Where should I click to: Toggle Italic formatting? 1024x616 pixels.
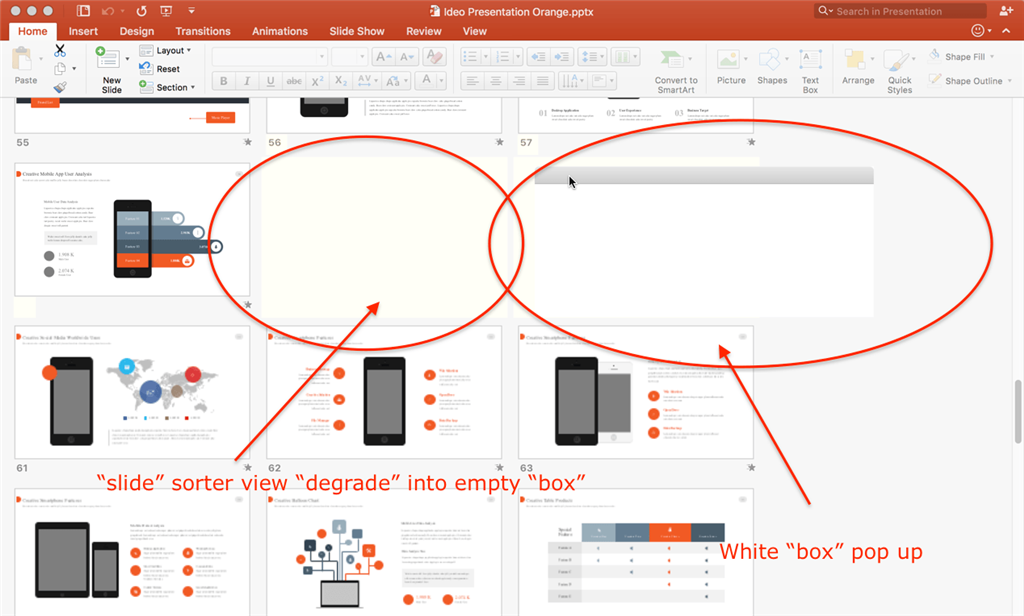pos(247,81)
